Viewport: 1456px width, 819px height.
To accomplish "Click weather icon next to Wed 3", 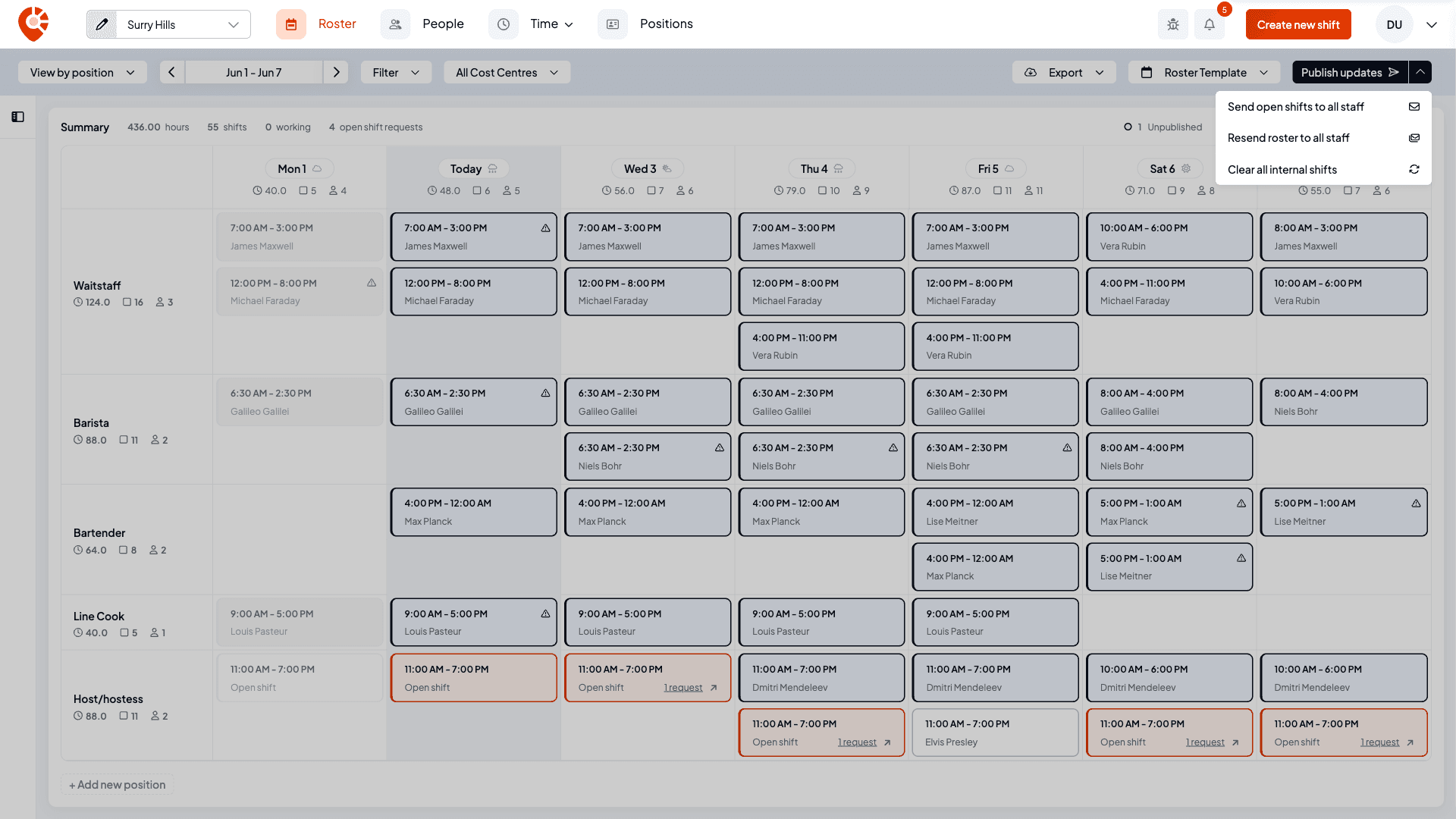I will 667,168.
